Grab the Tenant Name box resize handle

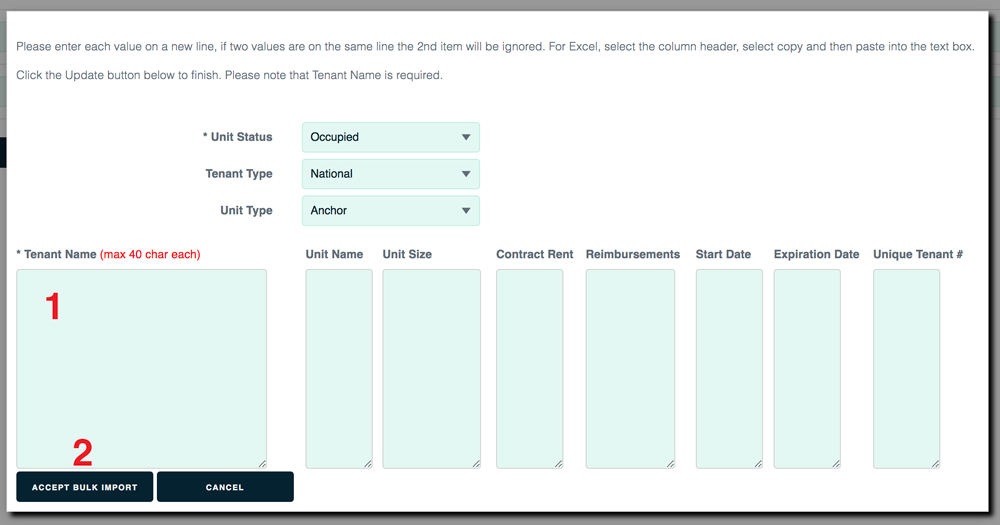[262, 464]
